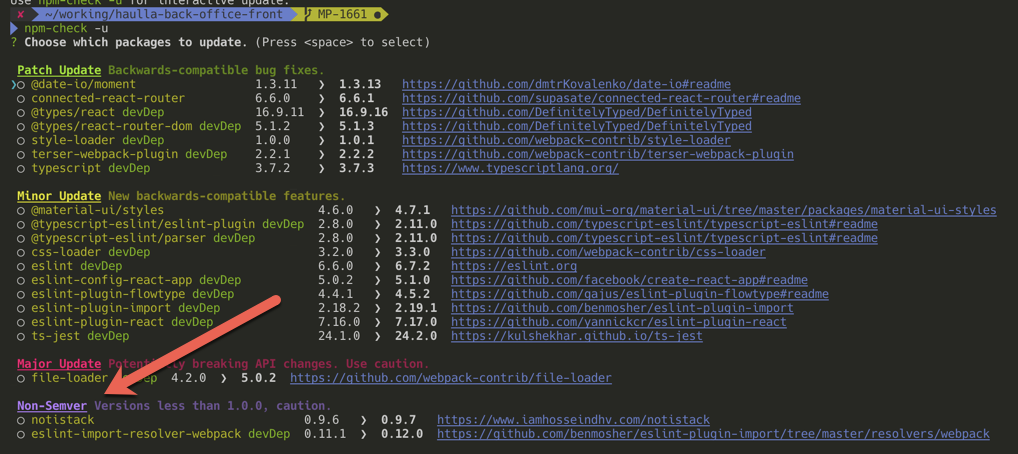Select the eslint-plugin-flowtype circle
Viewport: 1018px width, 454px height.
(x=21, y=294)
